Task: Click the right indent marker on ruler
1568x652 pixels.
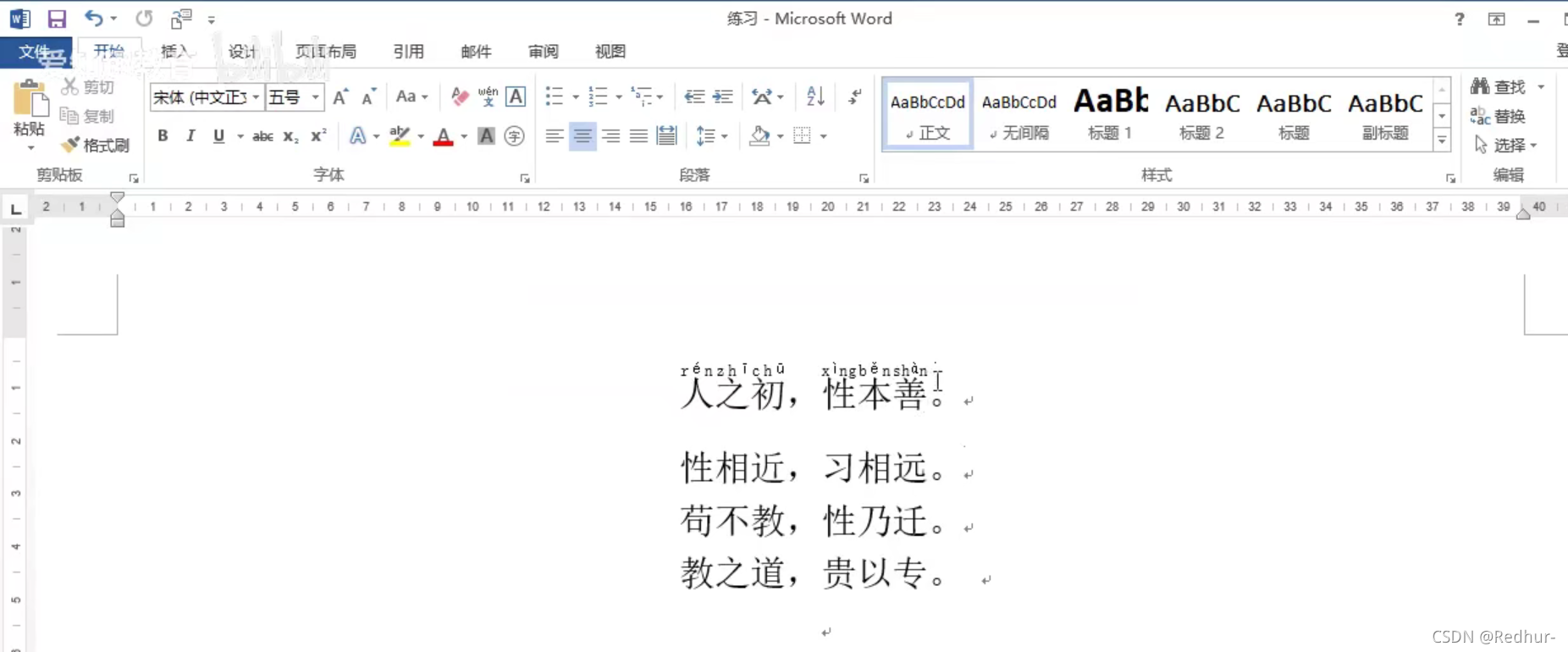Action: pos(1523,214)
